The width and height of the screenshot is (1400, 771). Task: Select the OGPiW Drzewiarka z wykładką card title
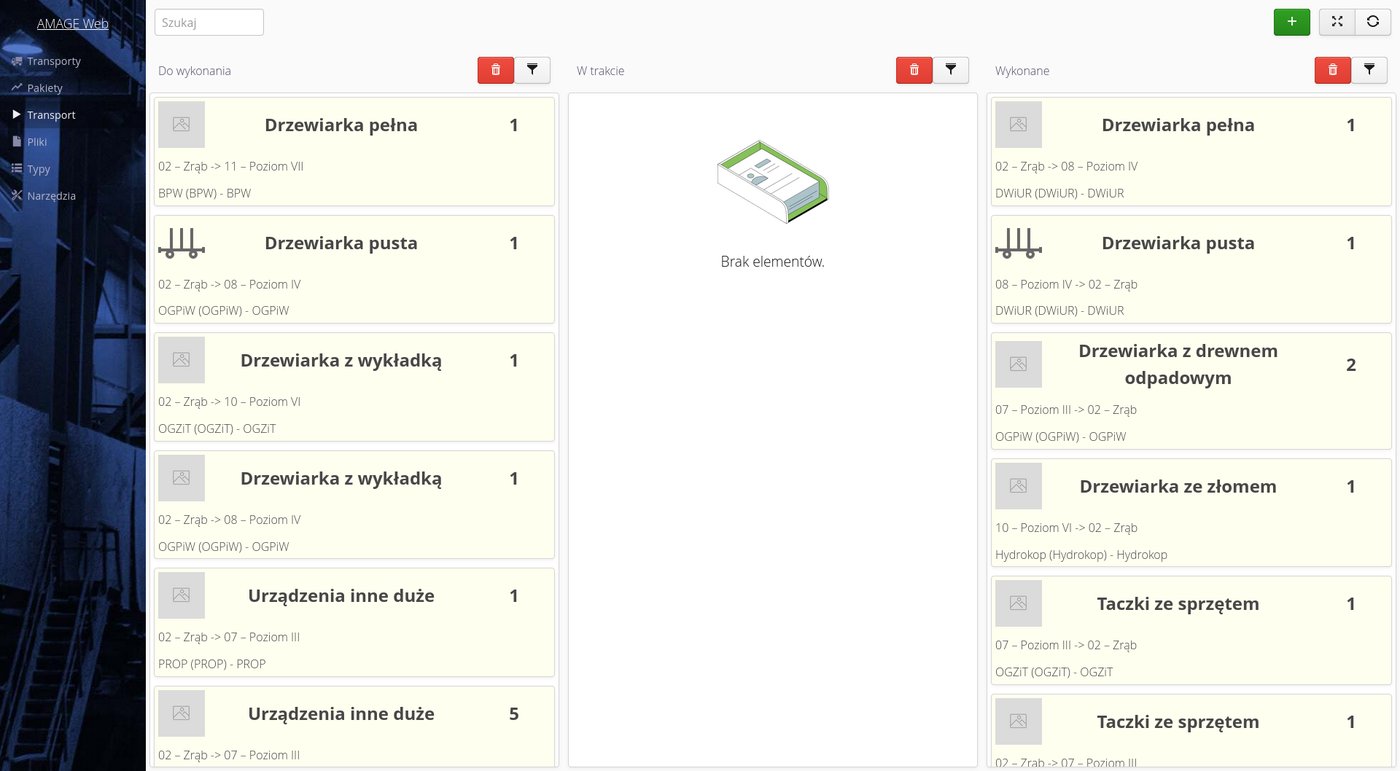[x=341, y=478]
